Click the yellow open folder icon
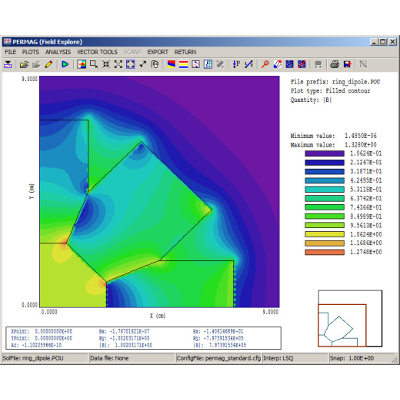 [x=24, y=64]
